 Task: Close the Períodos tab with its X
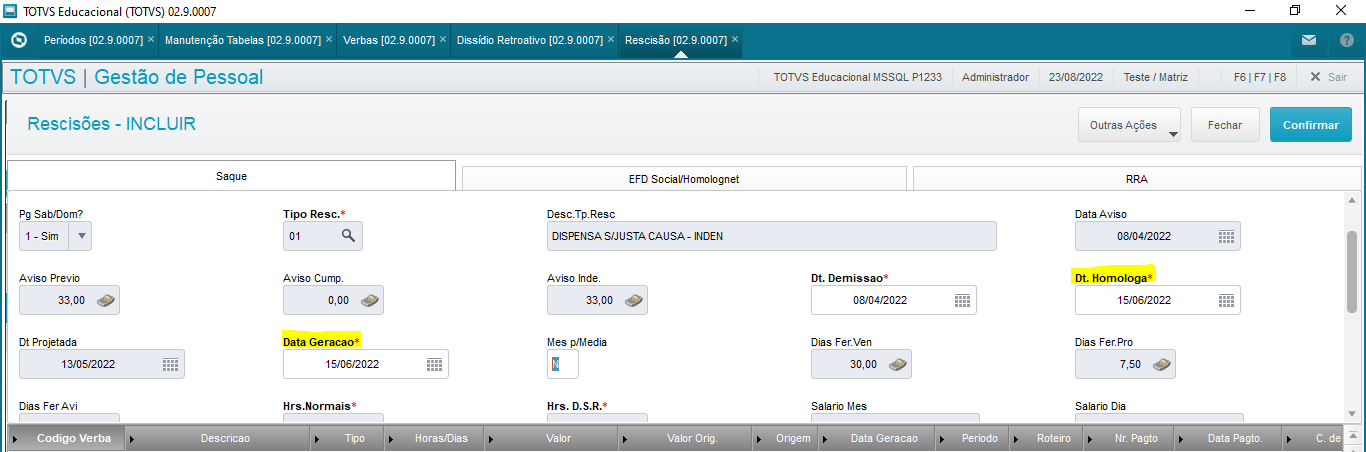[151, 40]
